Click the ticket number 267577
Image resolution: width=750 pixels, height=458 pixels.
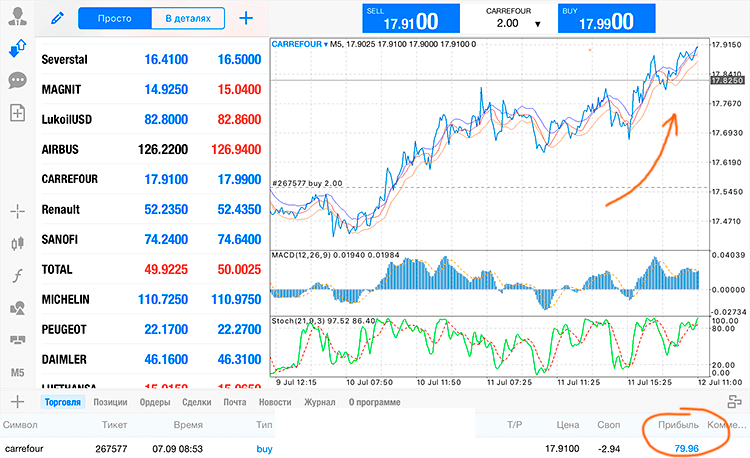coord(111,448)
